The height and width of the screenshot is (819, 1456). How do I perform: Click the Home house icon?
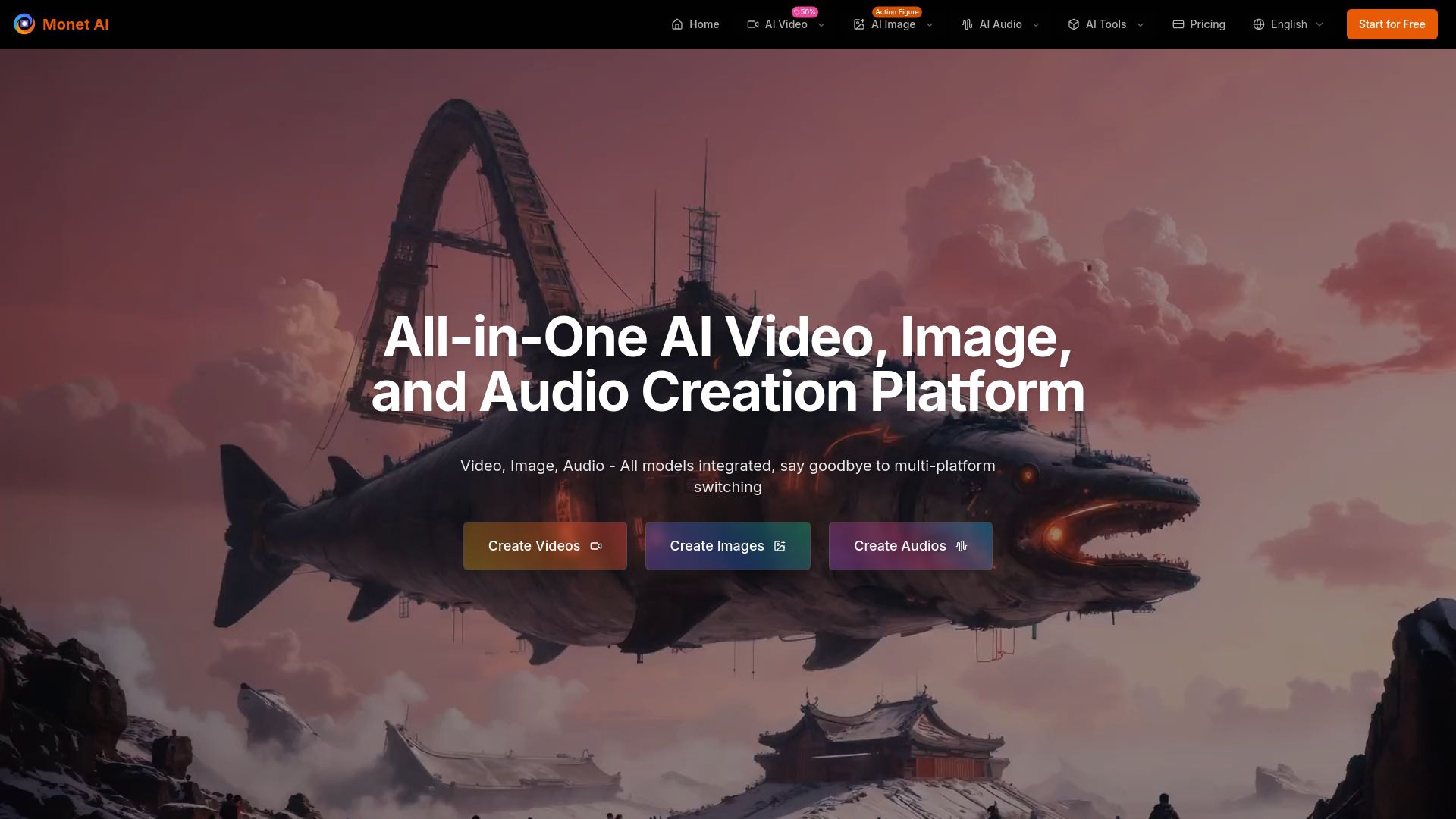pos(677,24)
